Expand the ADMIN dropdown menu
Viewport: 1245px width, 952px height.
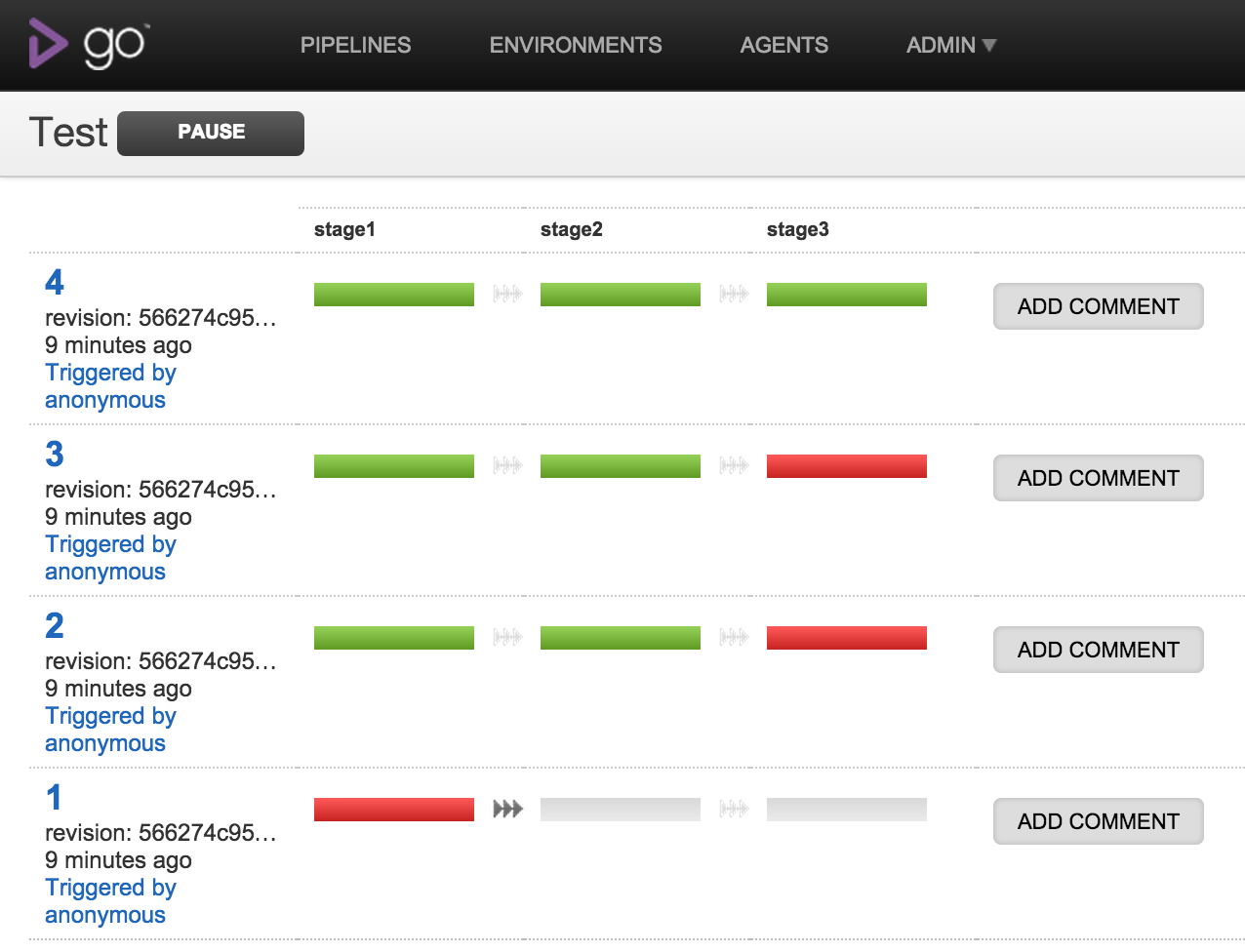[x=950, y=45]
